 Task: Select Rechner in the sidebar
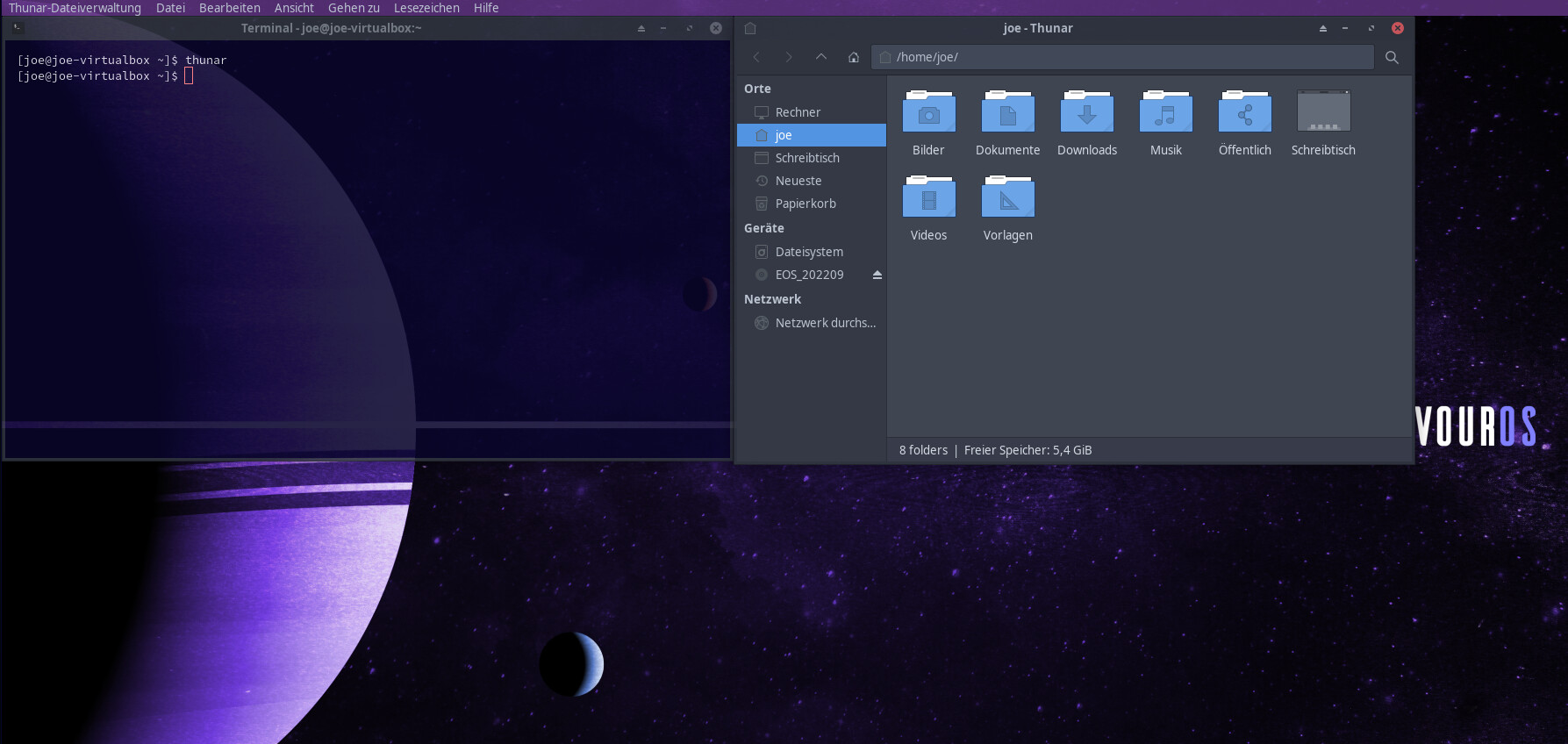click(812, 112)
